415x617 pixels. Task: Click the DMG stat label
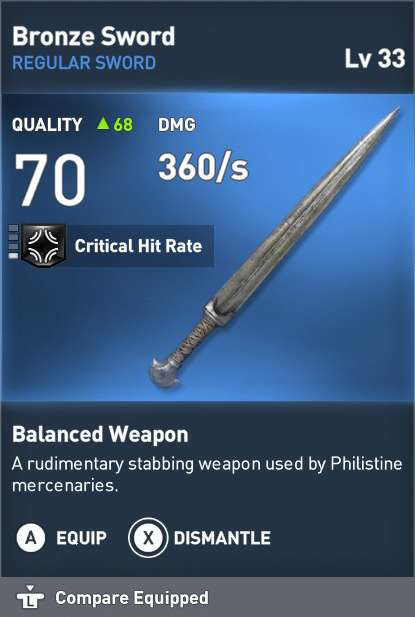pyautogui.click(x=177, y=125)
